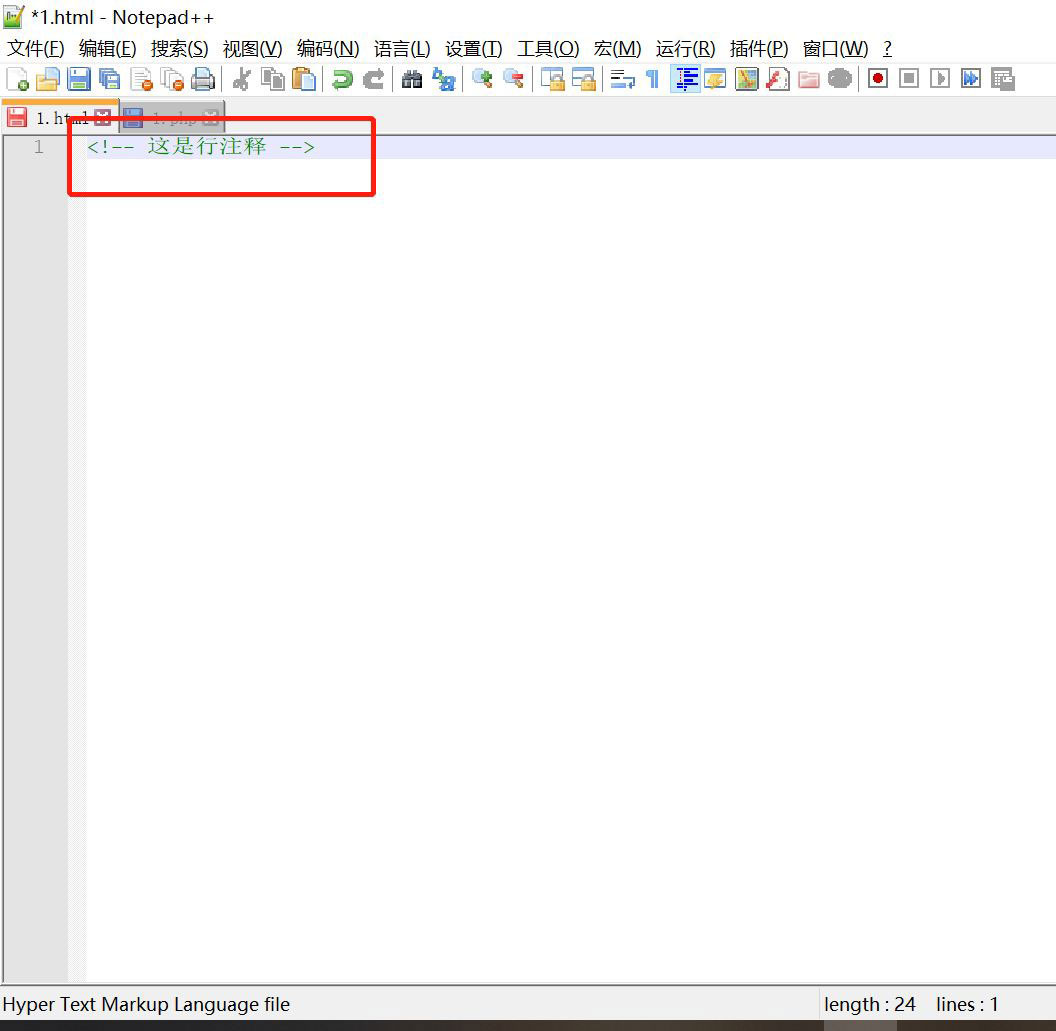Paste from clipboard using the Paste icon
Viewport: 1056px width, 1031px height.
304,79
